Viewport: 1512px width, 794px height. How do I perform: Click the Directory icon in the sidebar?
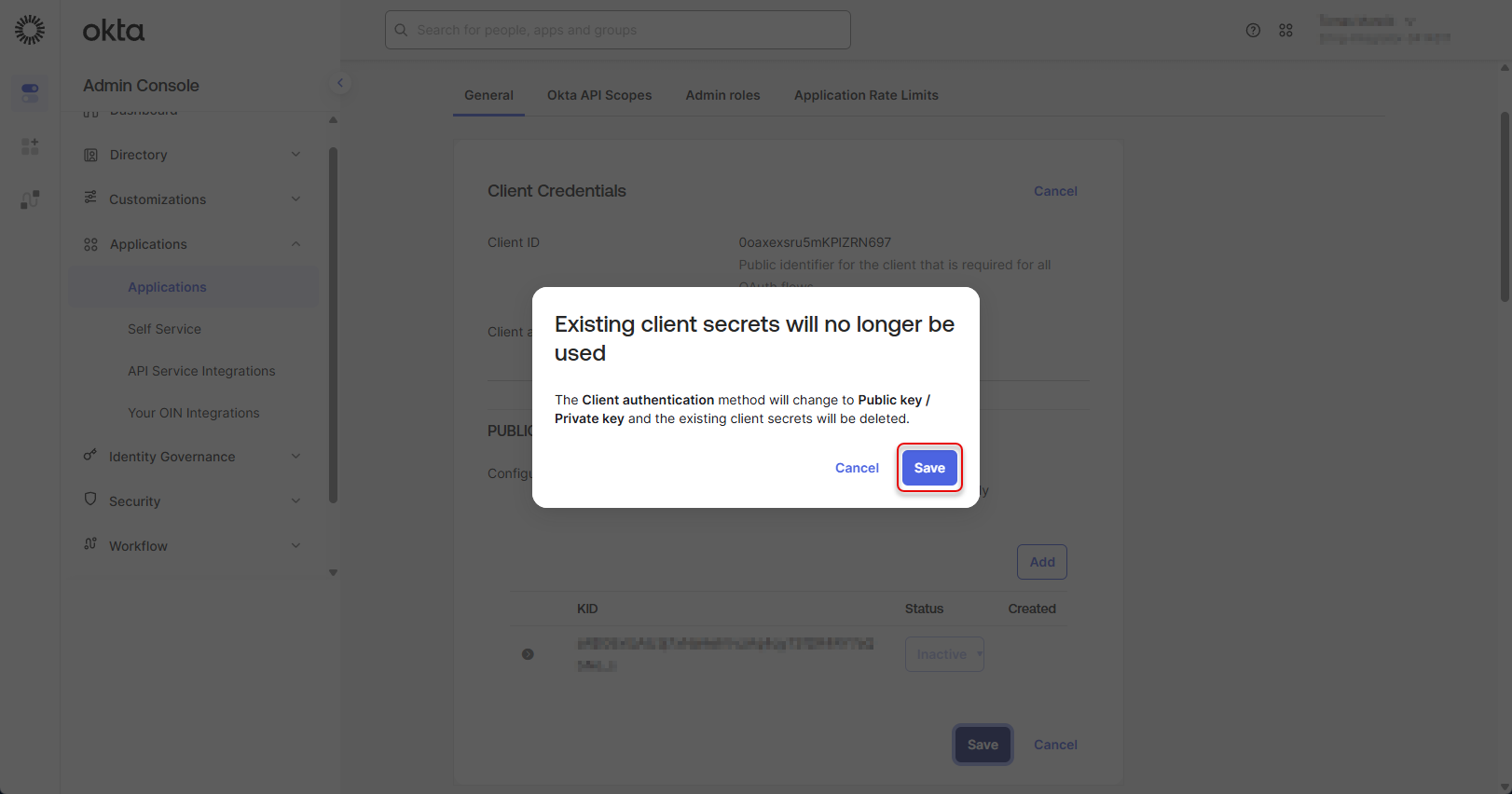point(90,155)
